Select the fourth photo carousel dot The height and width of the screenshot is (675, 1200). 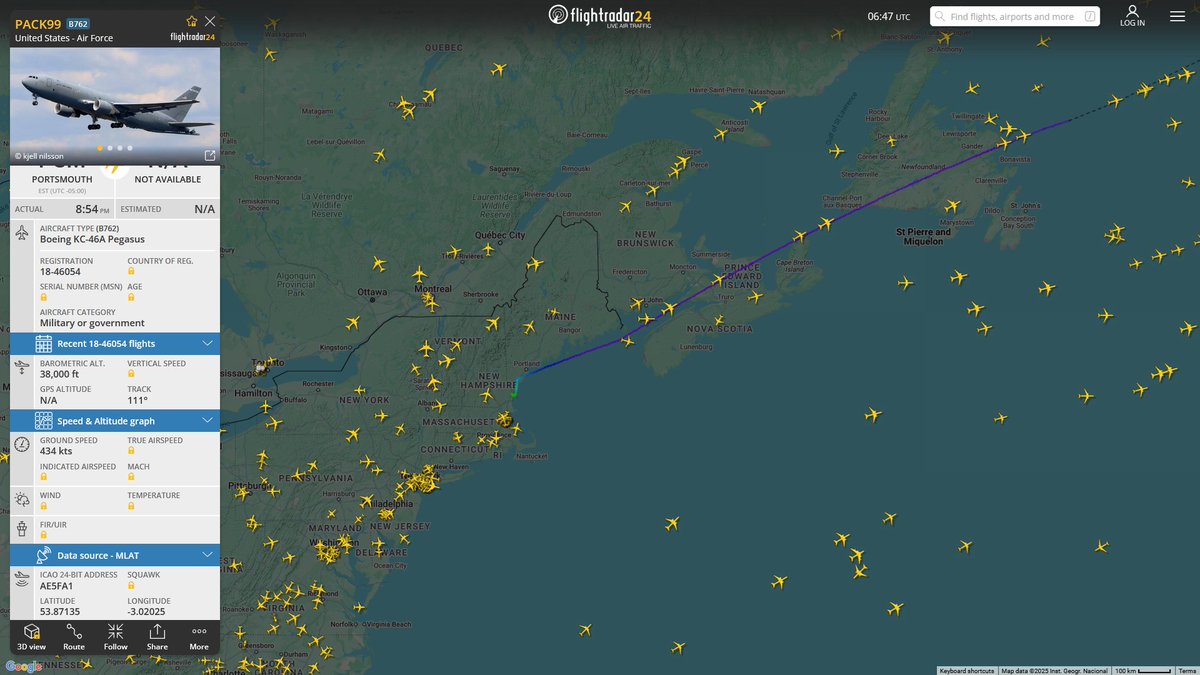(x=129, y=148)
